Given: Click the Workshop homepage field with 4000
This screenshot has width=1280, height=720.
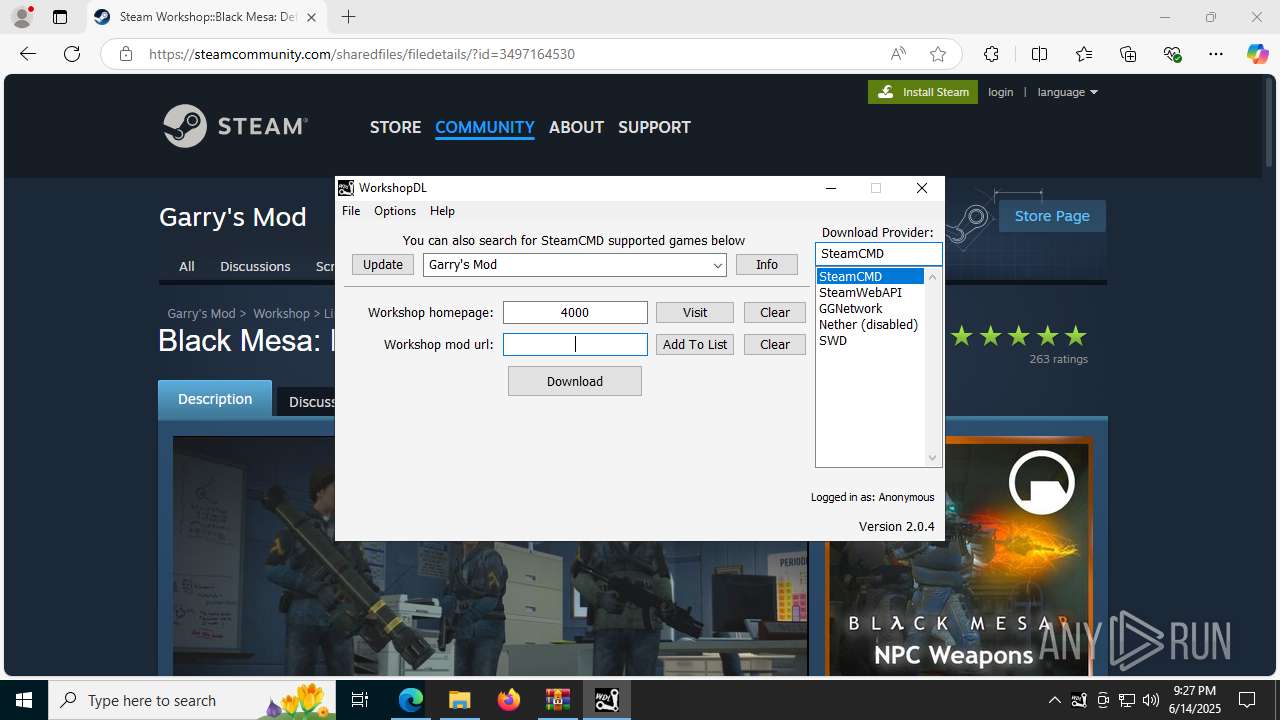Looking at the screenshot, I should 575,313.
